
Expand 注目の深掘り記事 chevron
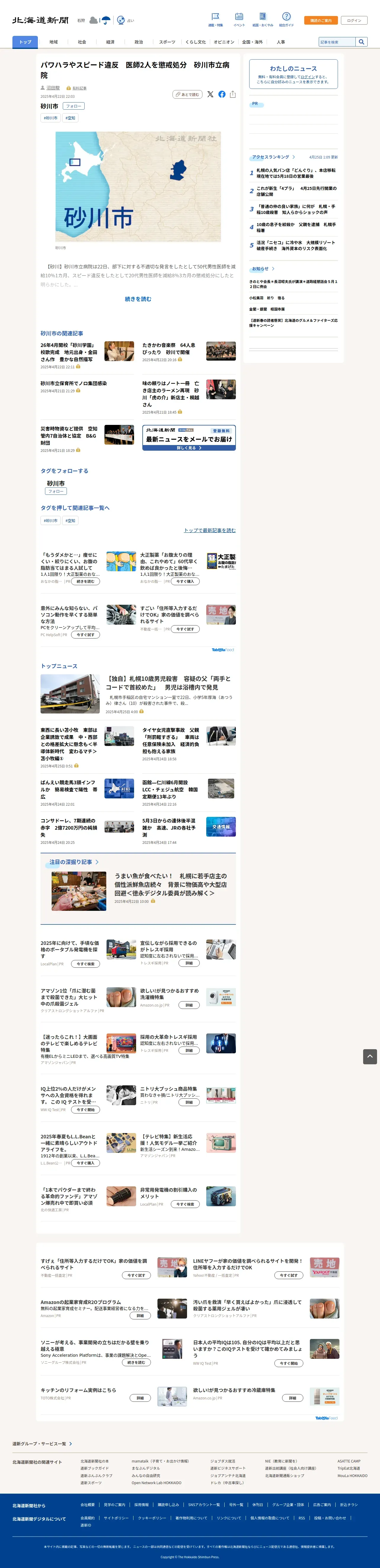tap(97, 862)
